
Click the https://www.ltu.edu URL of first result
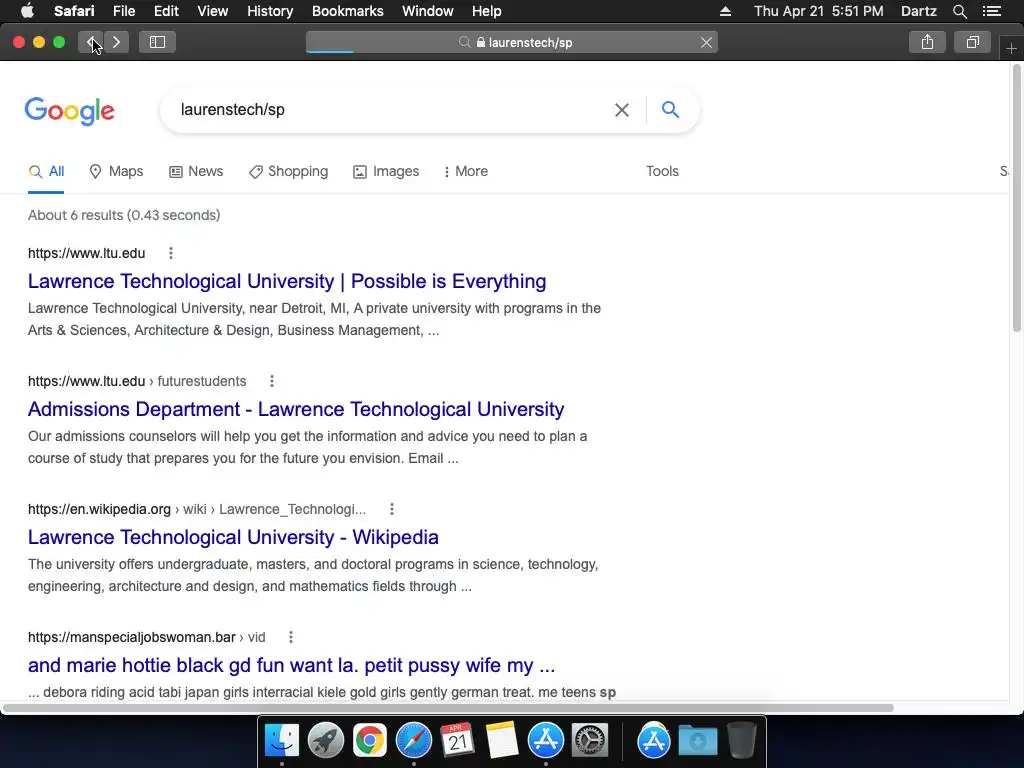[86, 253]
